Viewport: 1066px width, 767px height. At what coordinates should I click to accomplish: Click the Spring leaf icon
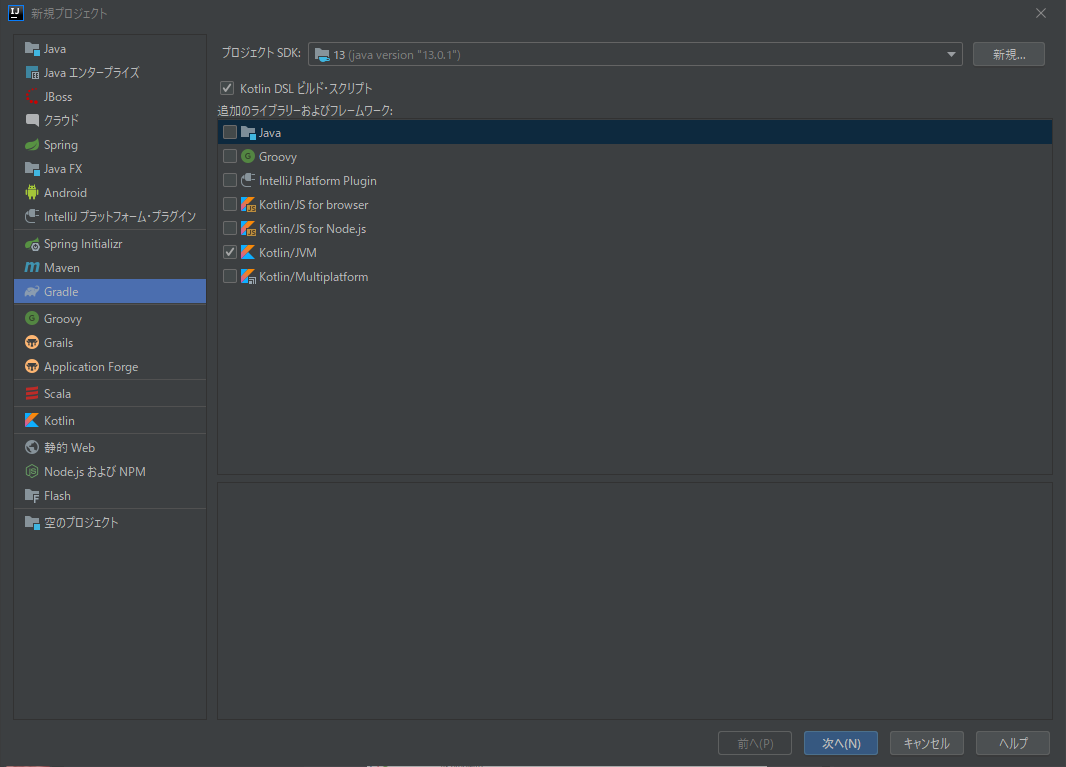[x=32, y=145]
